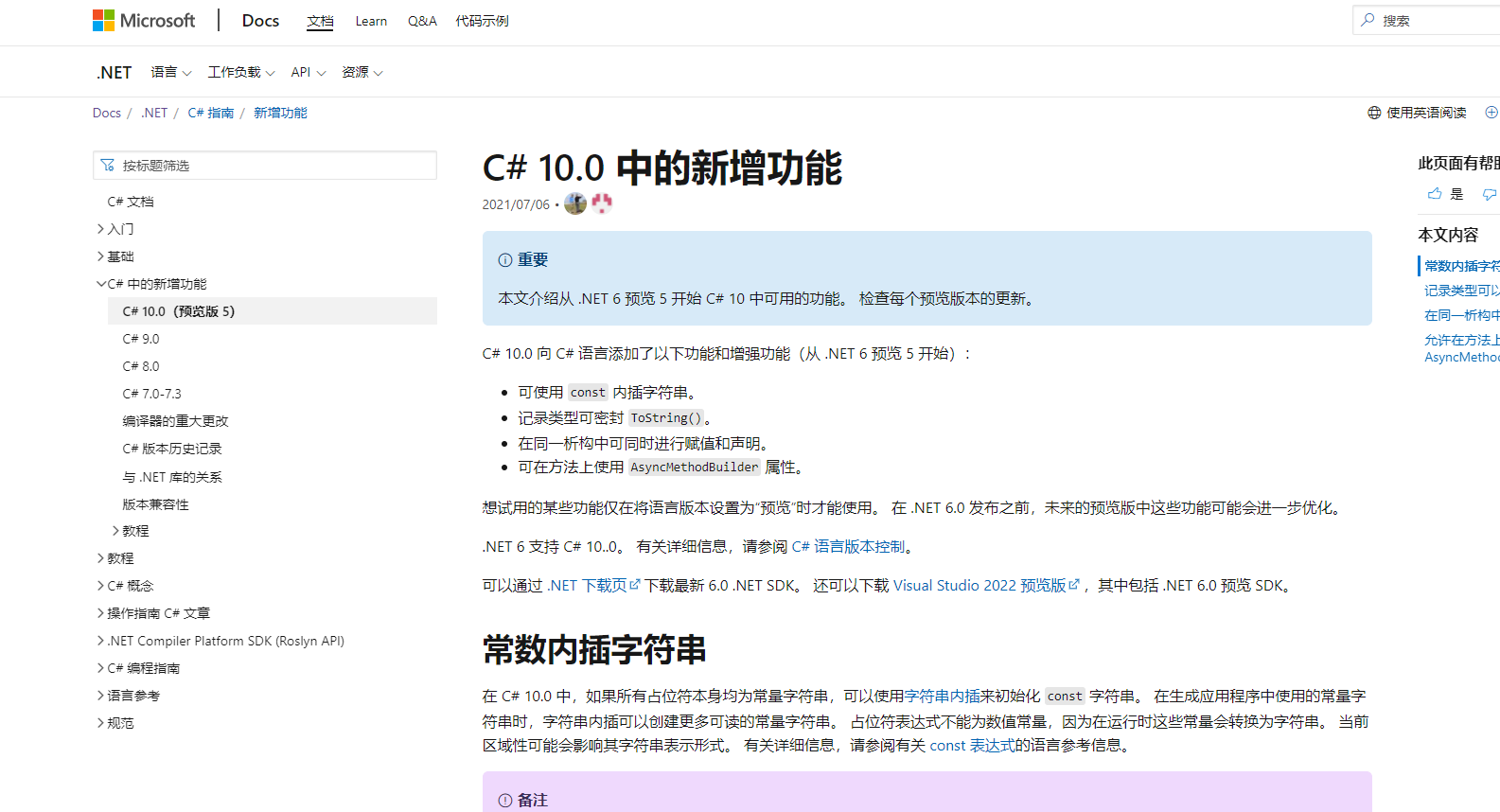Select the 文档 top navigation item
The image size is (1500, 812).
point(320,21)
